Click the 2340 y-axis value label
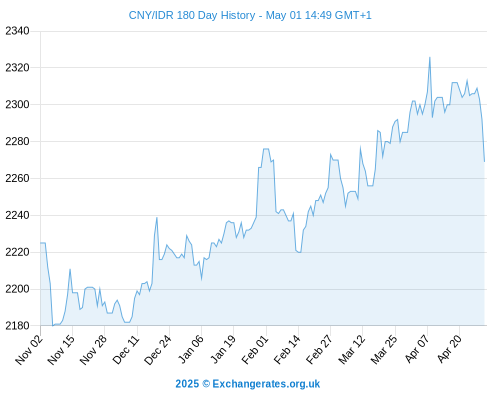 pyautogui.click(x=17, y=31)
